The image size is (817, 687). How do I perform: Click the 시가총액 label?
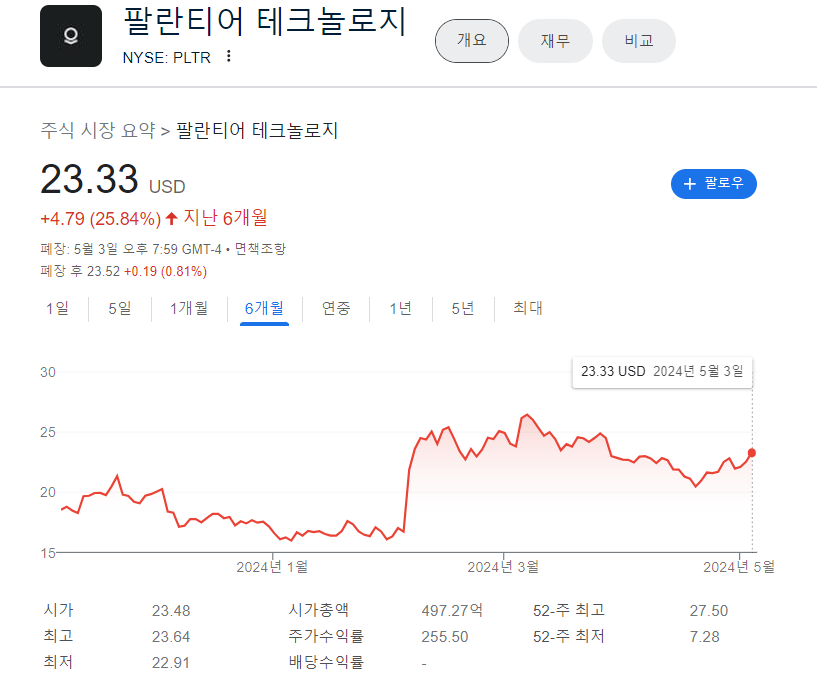(x=319, y=610)
